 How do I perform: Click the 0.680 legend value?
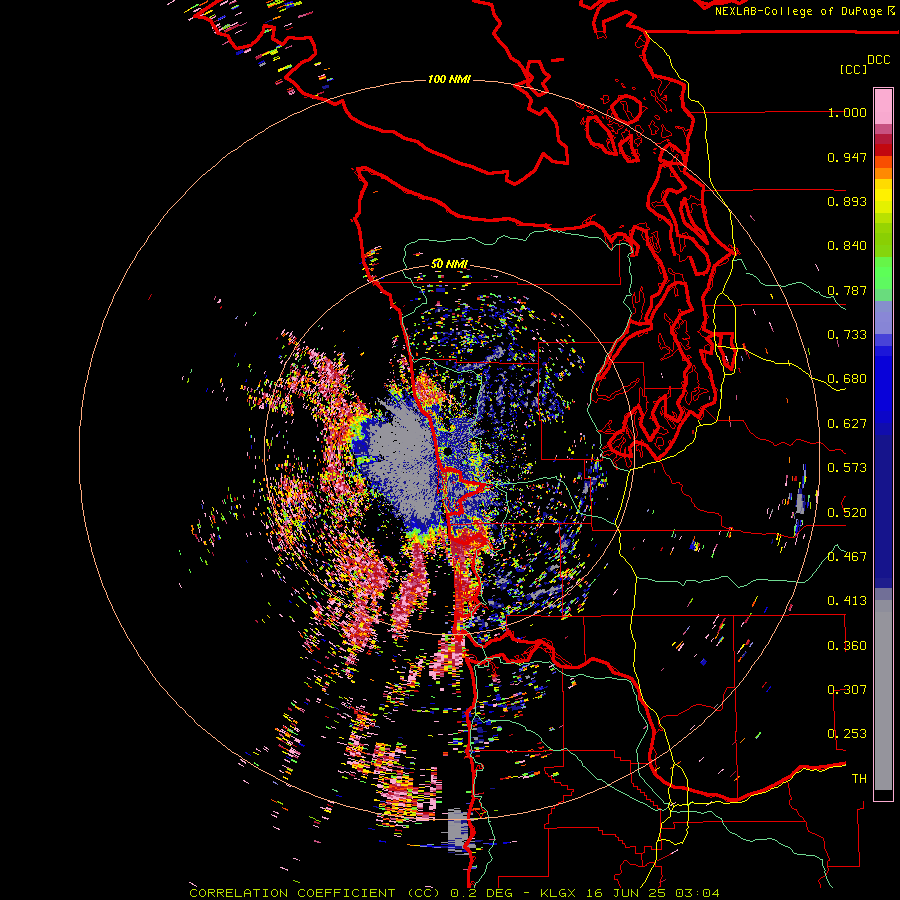(847, 379)
